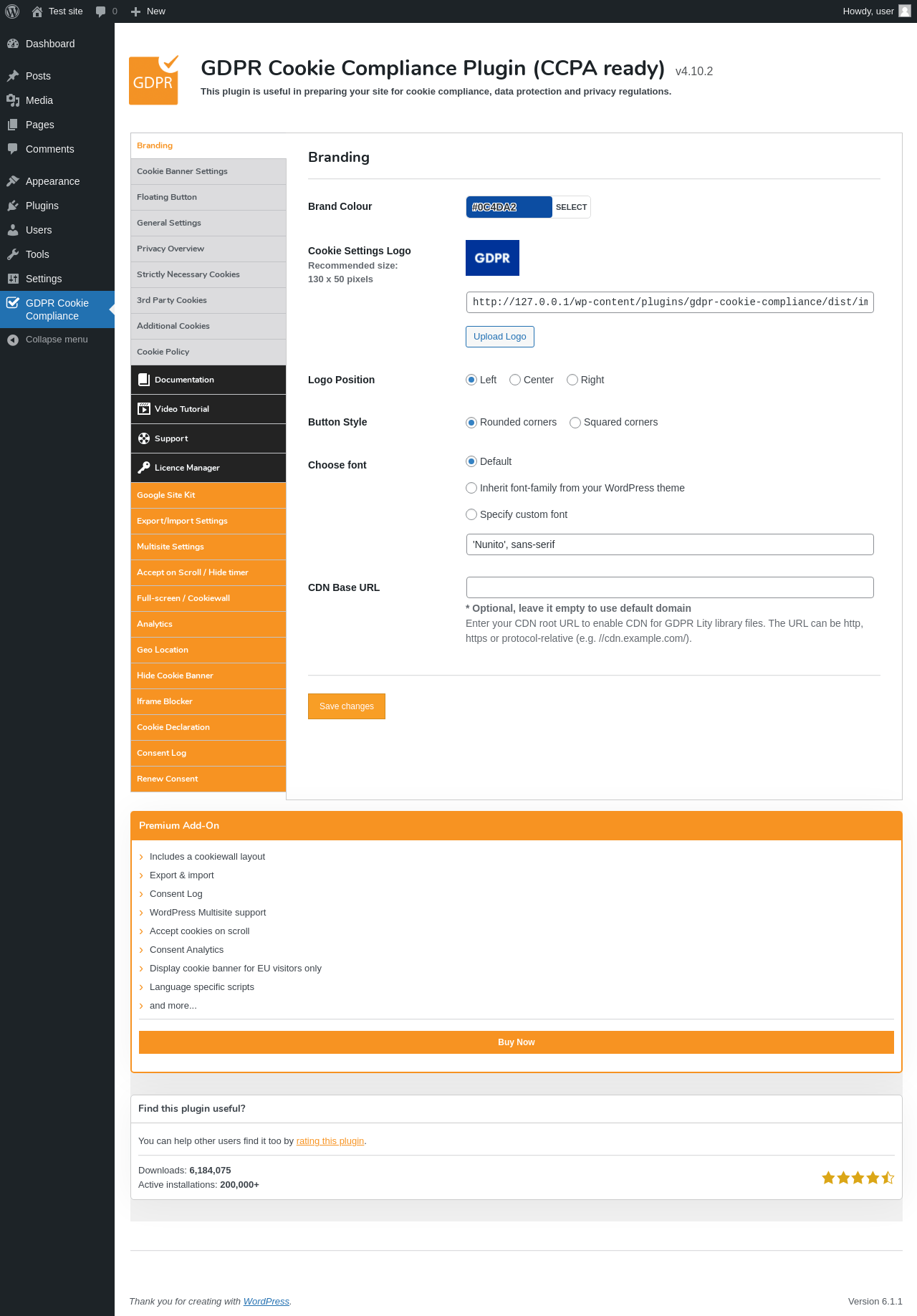The width and height of the screenshot is (917, 1316).
Task: Select Left logo position
Action: point(471,380)
